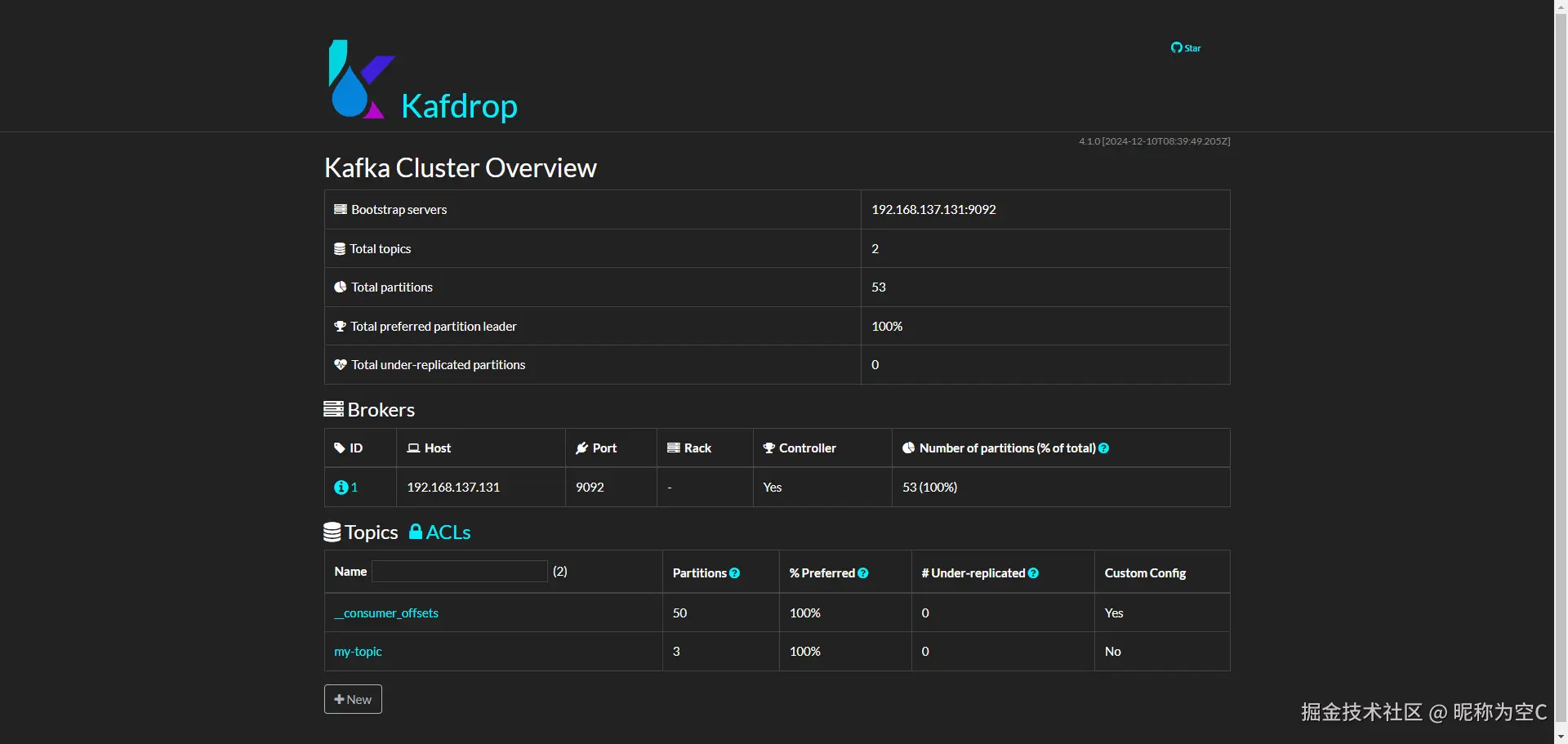Click the broker host 192.168.137.131 cell

(x=453, y=487)
